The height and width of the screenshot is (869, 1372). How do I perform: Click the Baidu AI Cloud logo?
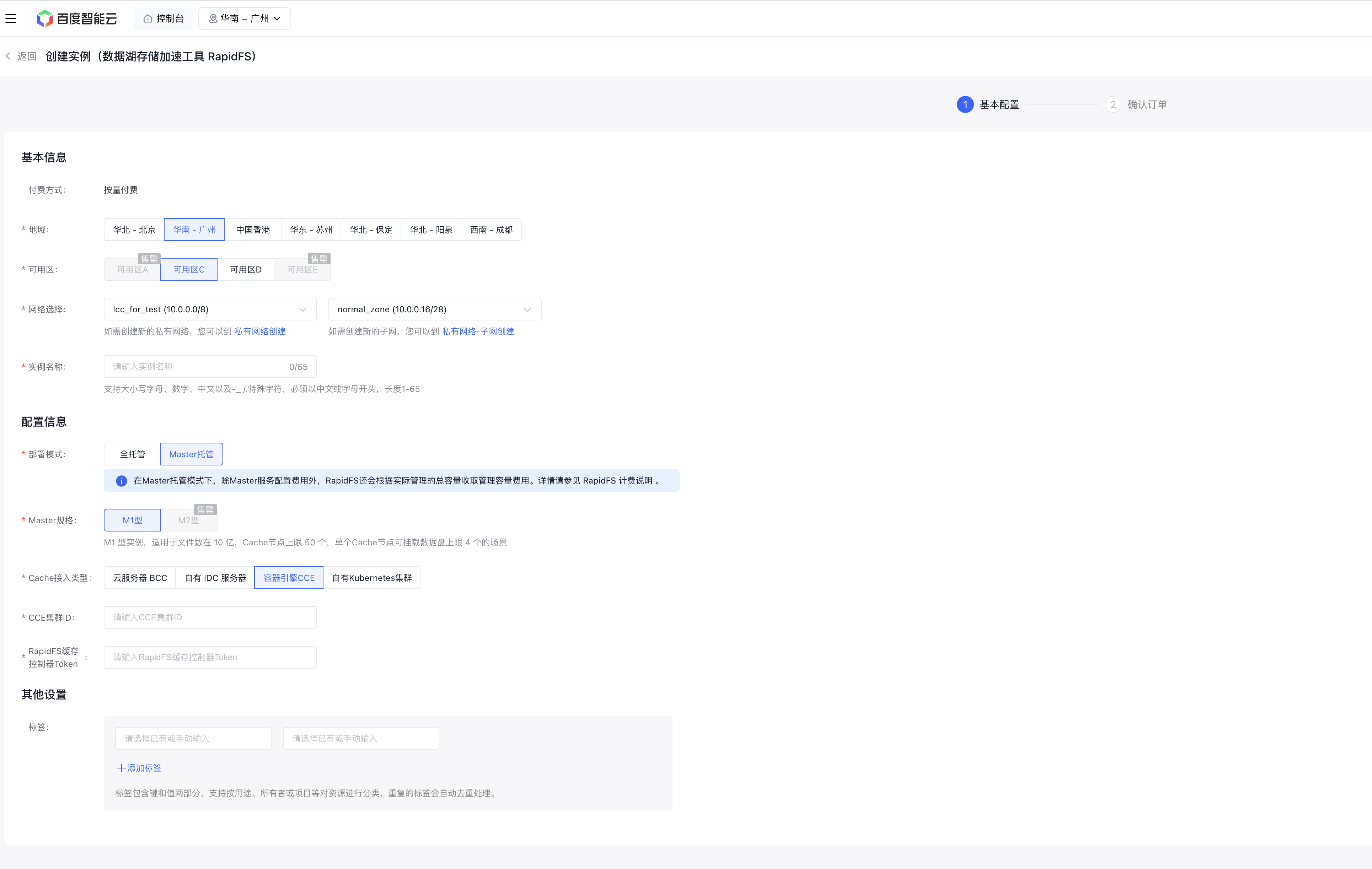pyautogui.click(x=76, y=19)
